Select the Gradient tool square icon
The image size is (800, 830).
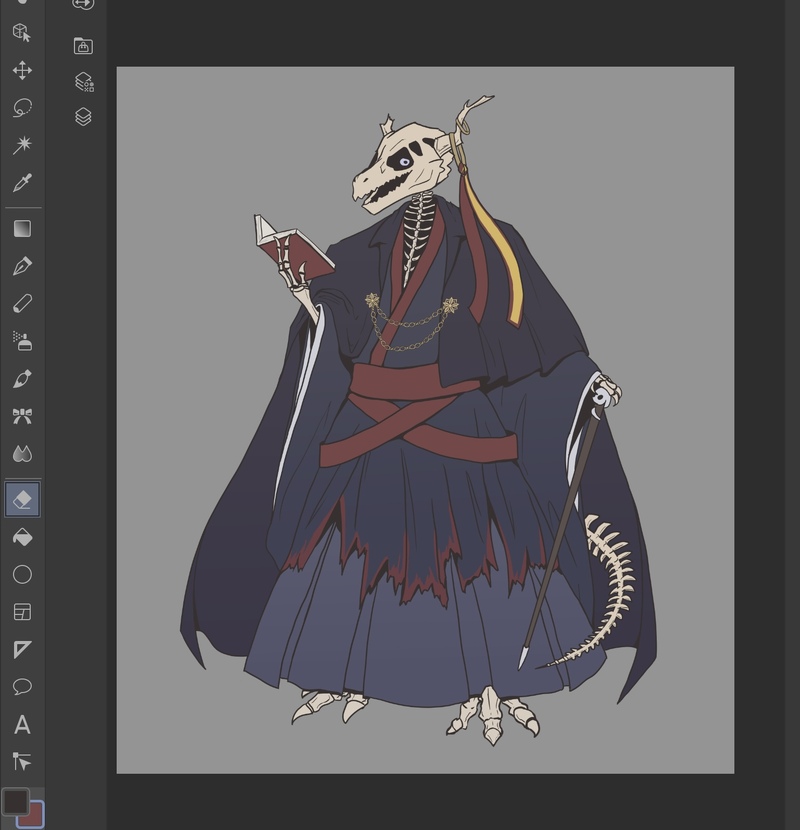tap(22, 229)
